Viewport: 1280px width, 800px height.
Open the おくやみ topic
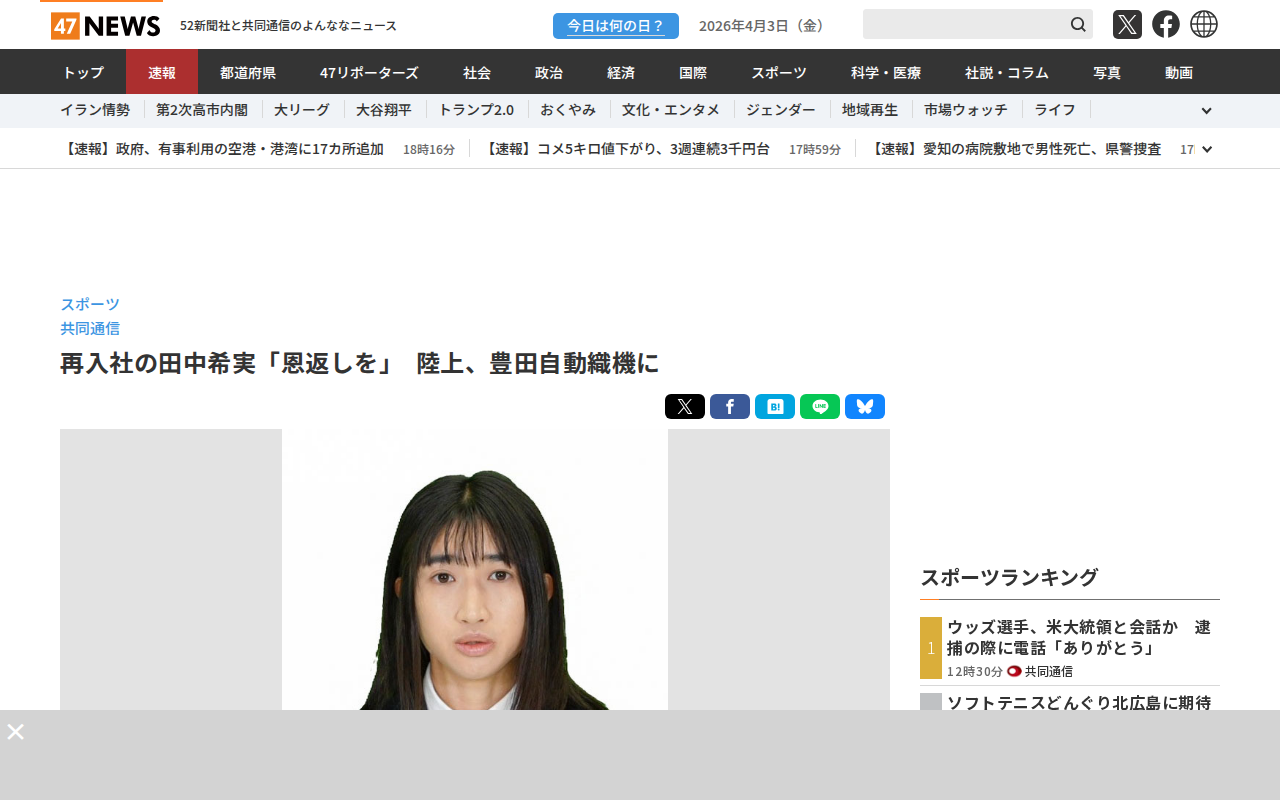pyautogui.click(x=568, y=110)
